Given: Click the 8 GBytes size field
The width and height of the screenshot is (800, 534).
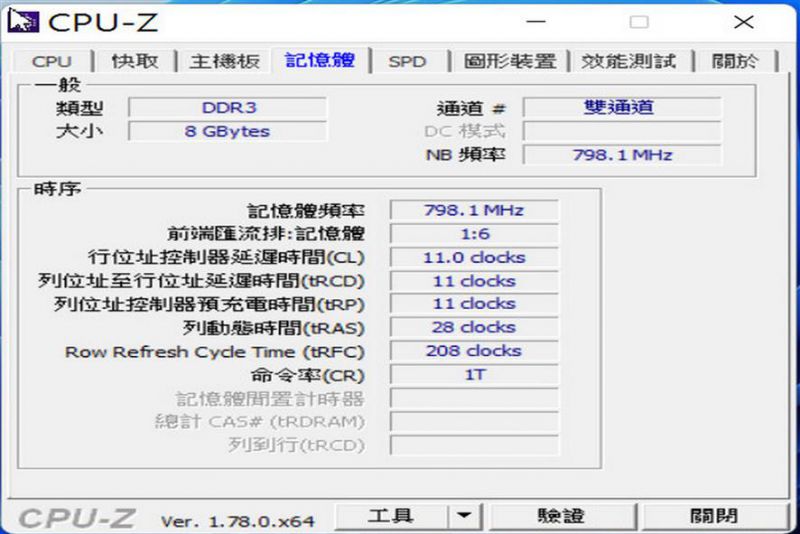Looking at the screenshot, I should [x=228, y=131].
